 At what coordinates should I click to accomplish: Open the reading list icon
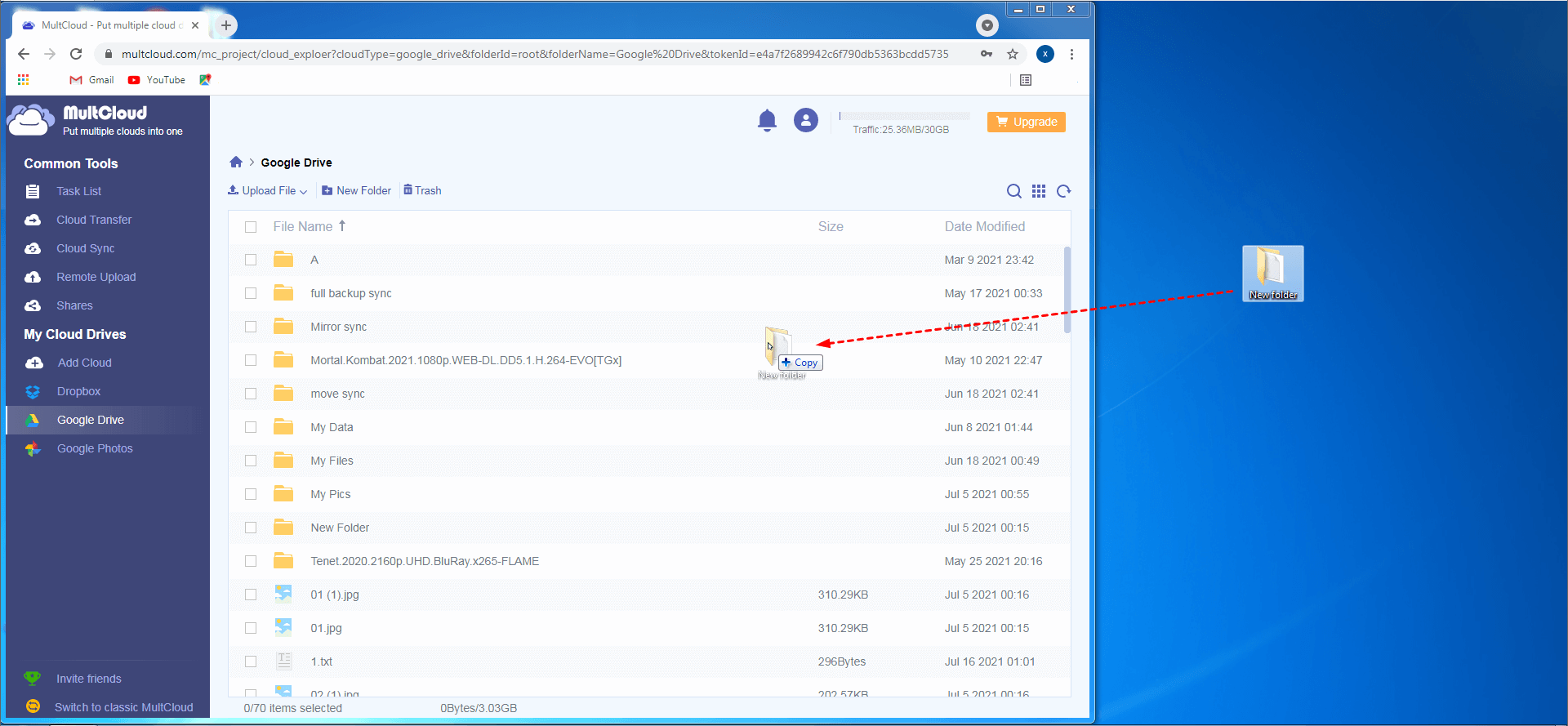pyautogui.click(x=1026, y=80)
